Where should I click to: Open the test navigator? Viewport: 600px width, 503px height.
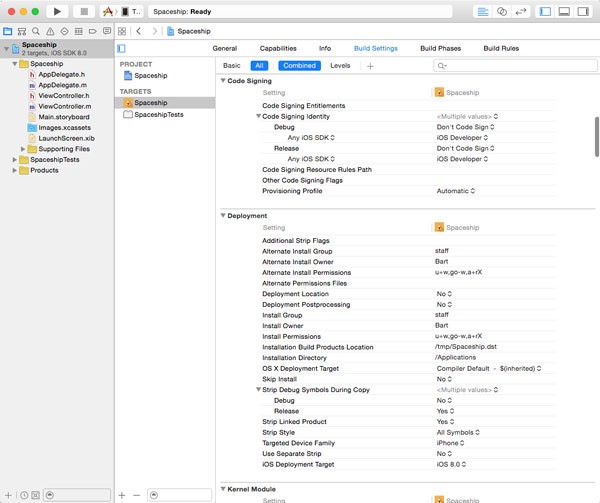64,31
